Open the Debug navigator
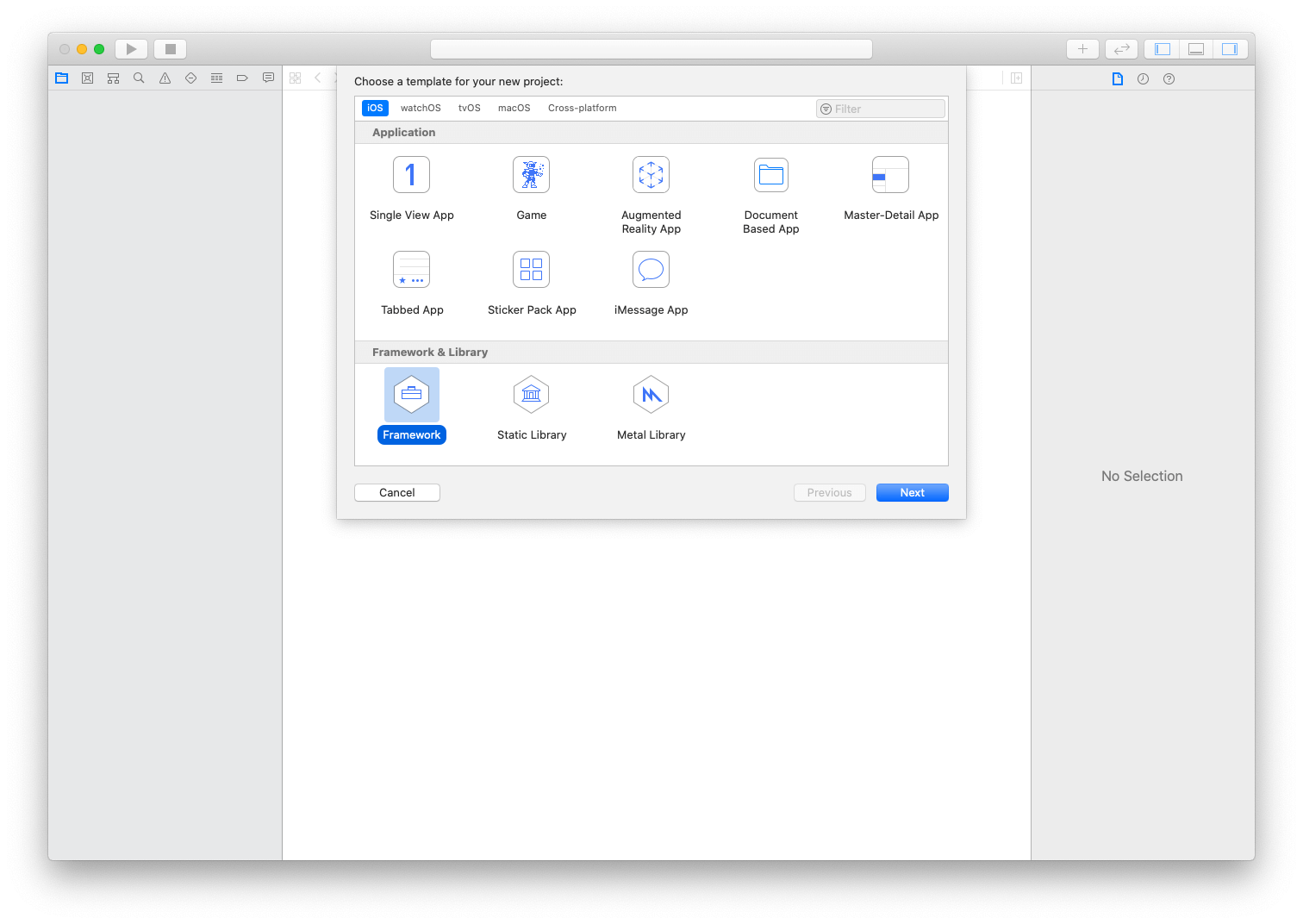 [216, 78]
